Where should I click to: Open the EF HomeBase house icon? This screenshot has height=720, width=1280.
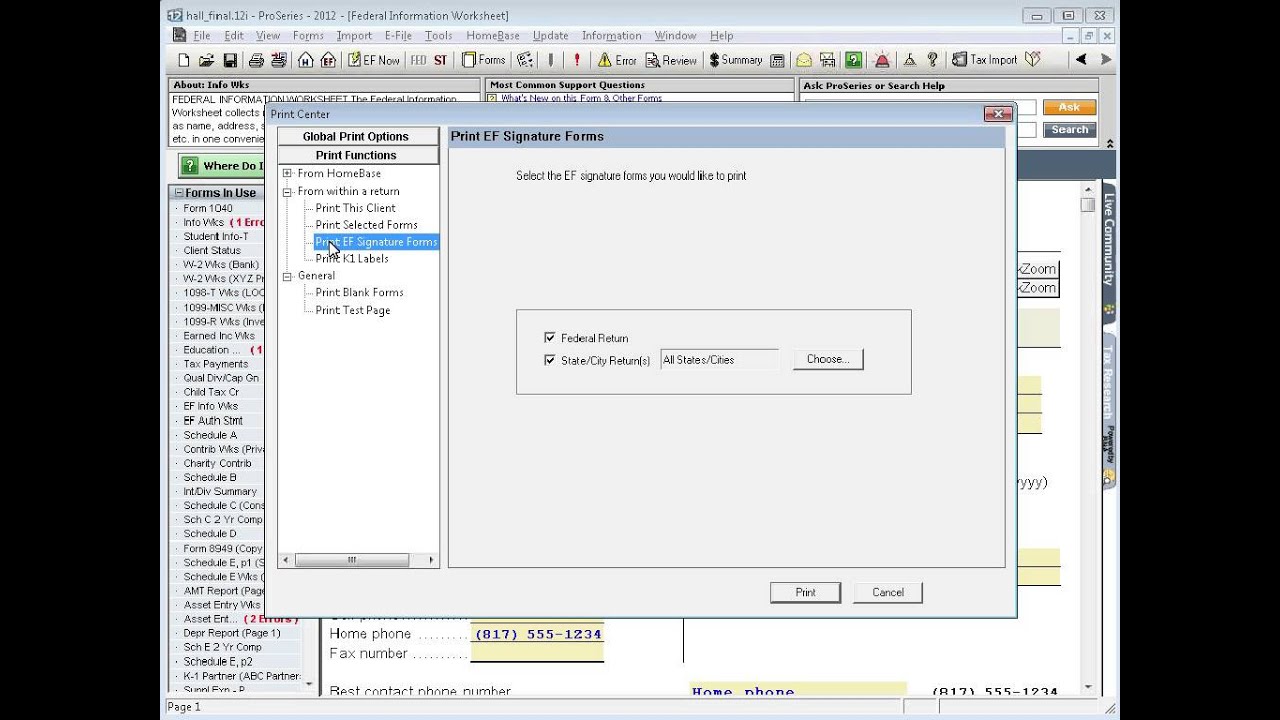pyautogui.click(x=328, y=60)
